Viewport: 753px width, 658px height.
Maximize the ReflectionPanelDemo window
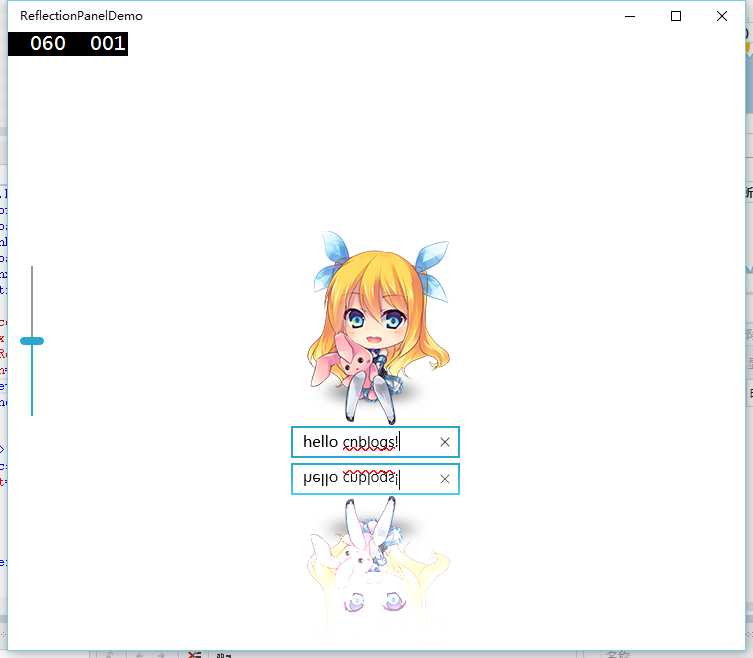point(676,16)
